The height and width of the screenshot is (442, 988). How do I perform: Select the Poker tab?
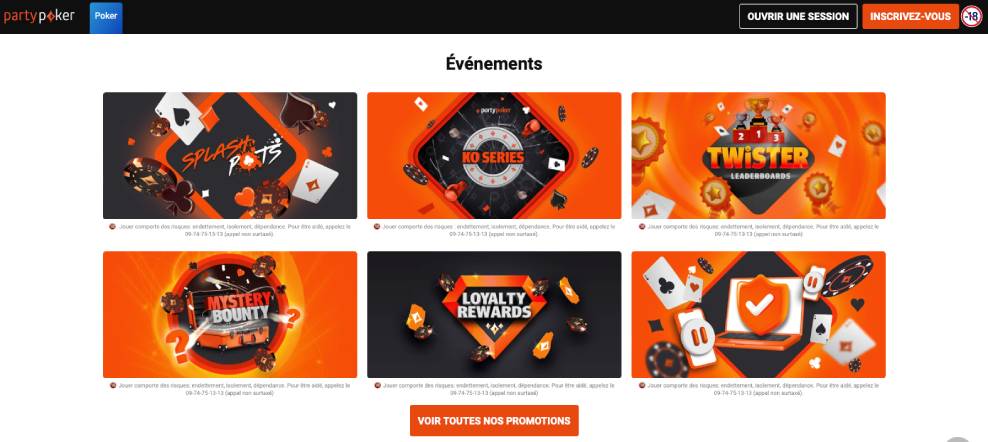[x=106, y=17]
